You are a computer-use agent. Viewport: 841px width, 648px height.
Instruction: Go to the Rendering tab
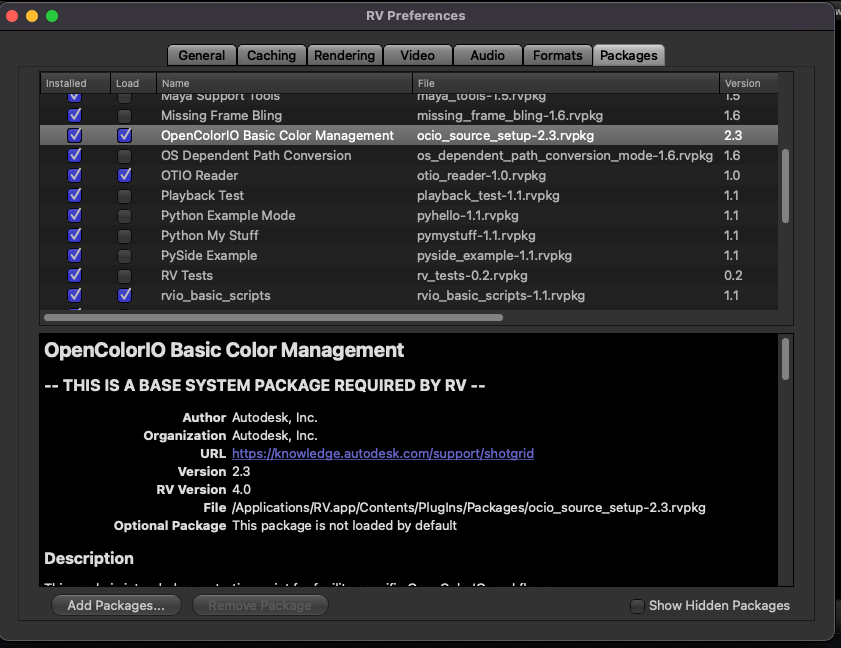[344, 55]
